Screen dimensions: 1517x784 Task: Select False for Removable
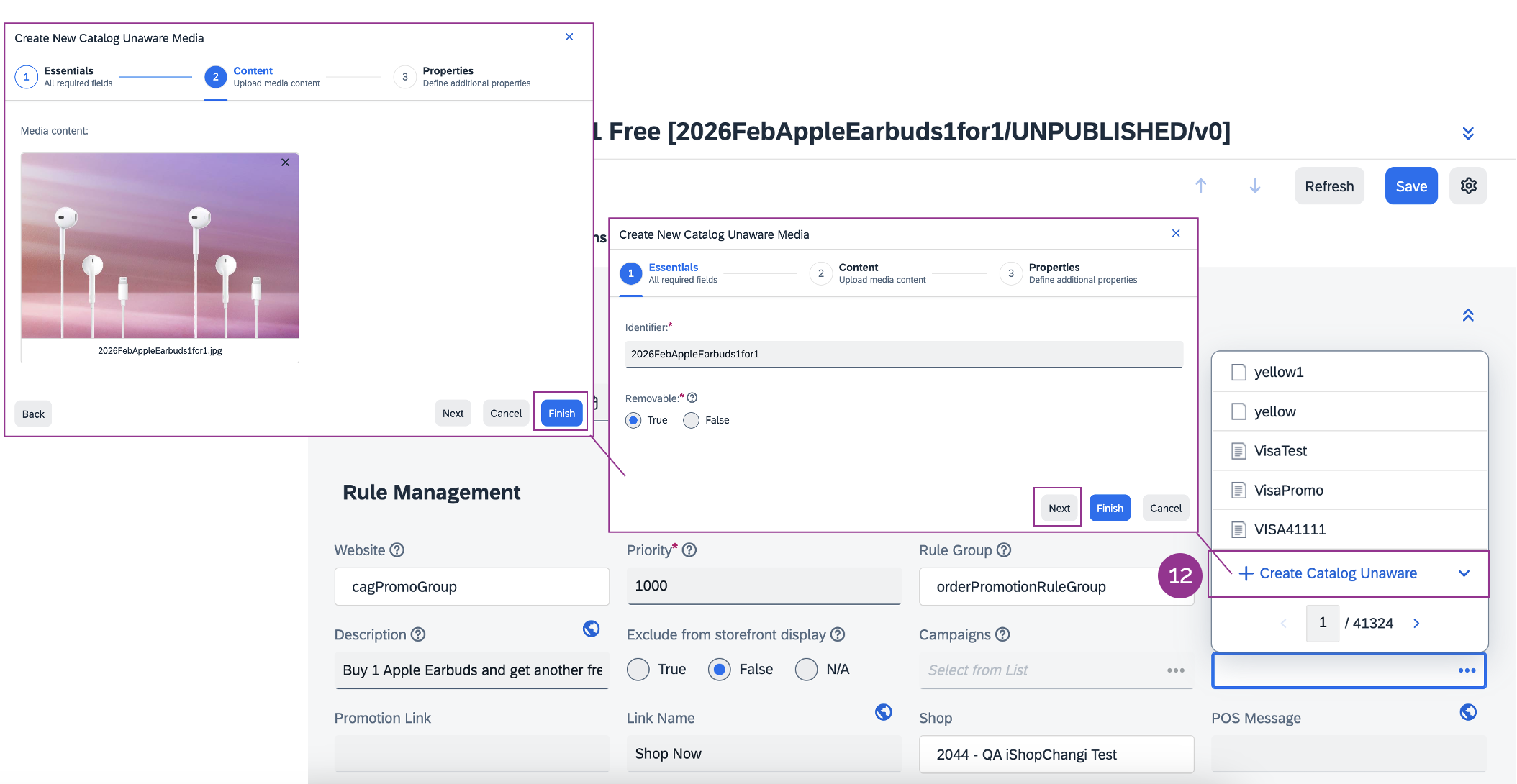click(x=691, y=421)
